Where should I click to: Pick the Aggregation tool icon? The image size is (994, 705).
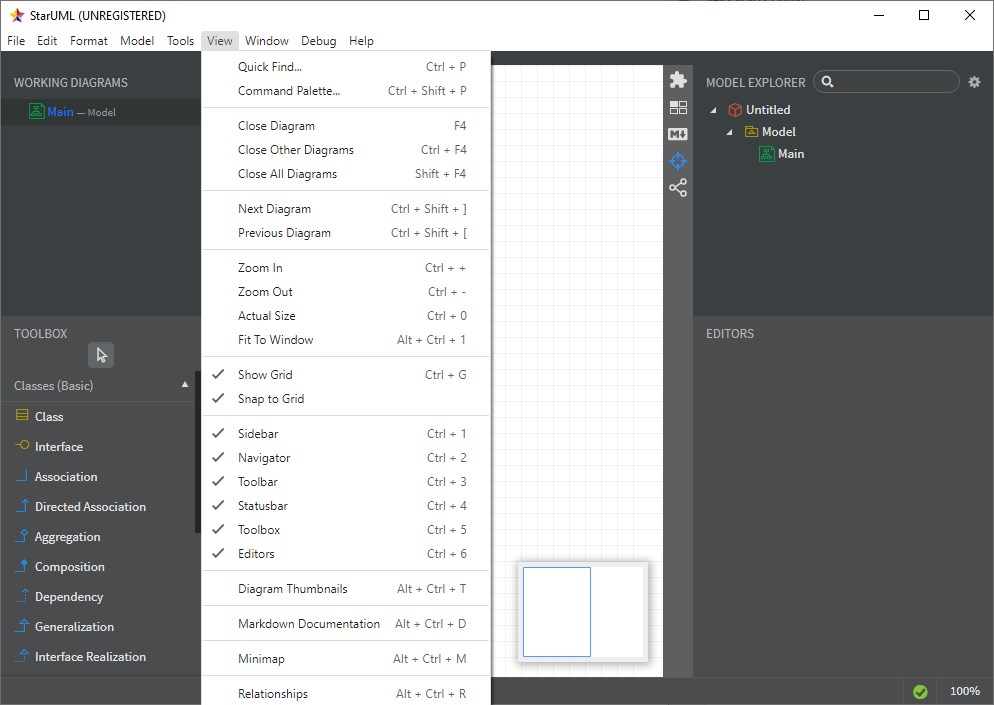click(x=22, y=536)
